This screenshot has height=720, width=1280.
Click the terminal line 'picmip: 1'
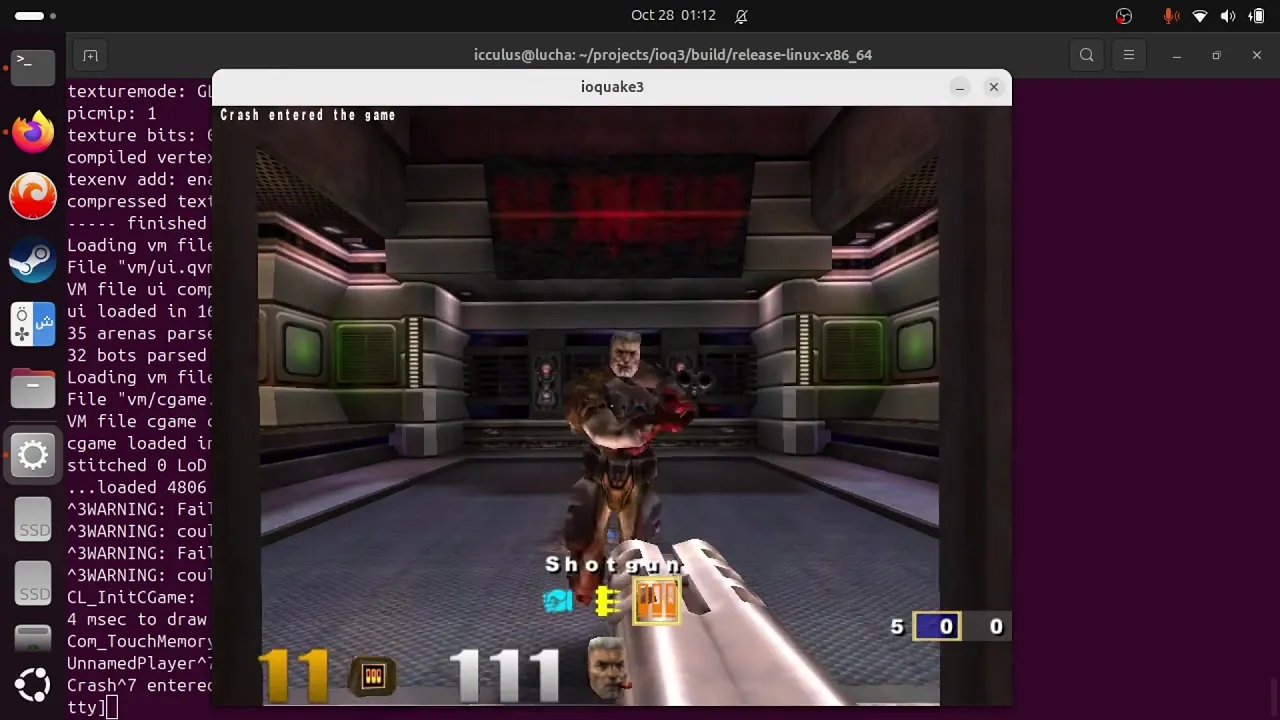tap(112, 113)
